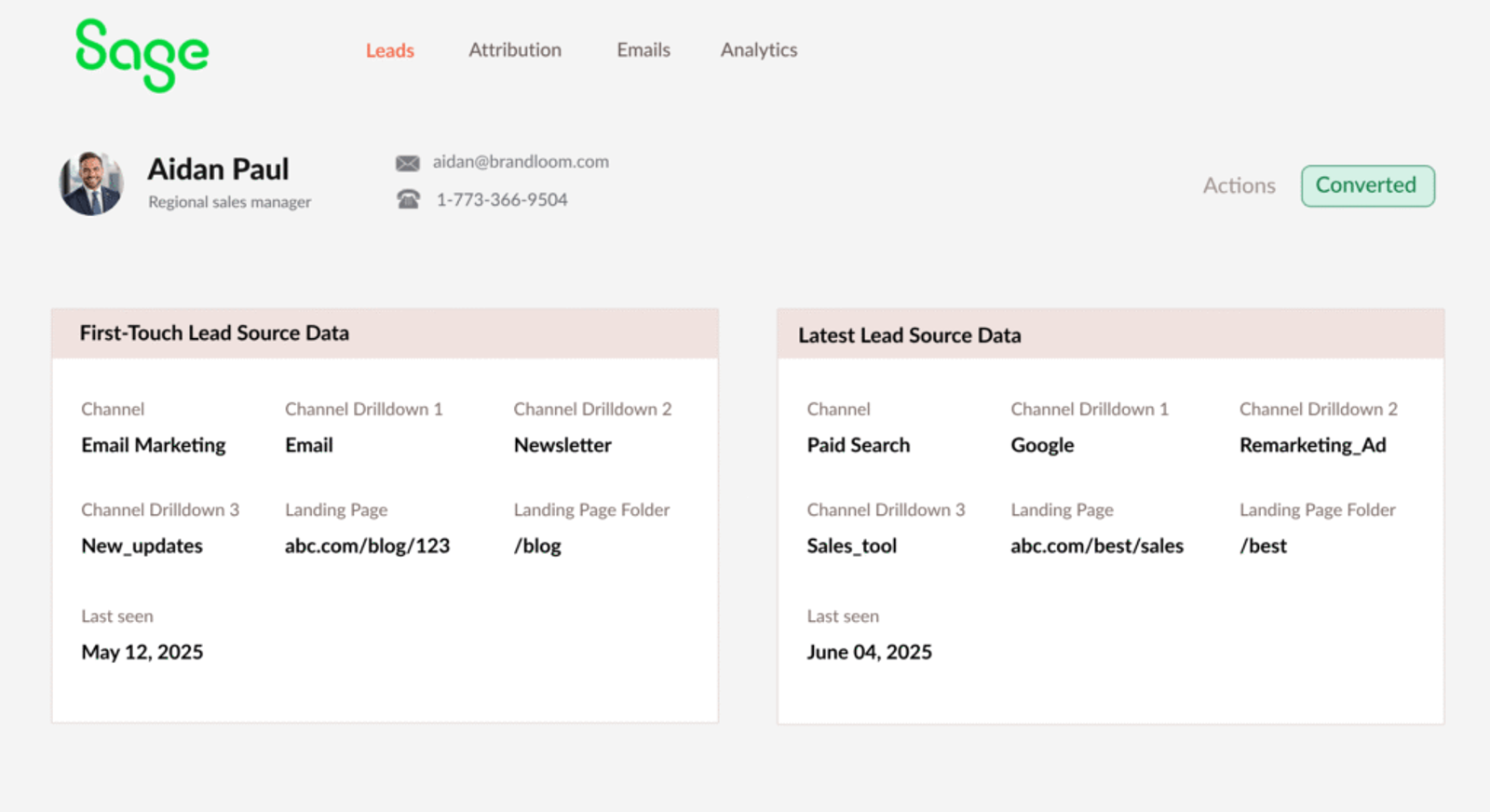This screenshot has width=1490, height=812.
Task: Select the Email Marketing channel value
Action: (154, 445)
